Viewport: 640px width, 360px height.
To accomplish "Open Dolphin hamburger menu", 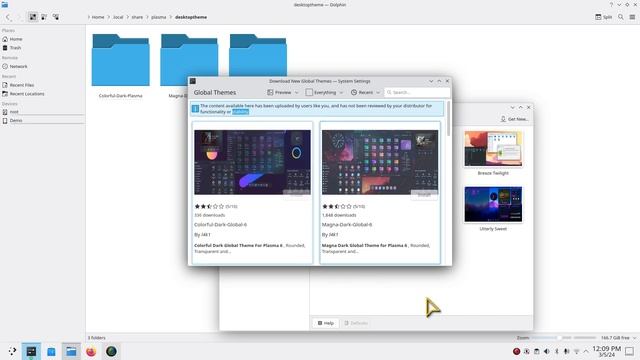I will pyautogui.click(x=632, y=17).
